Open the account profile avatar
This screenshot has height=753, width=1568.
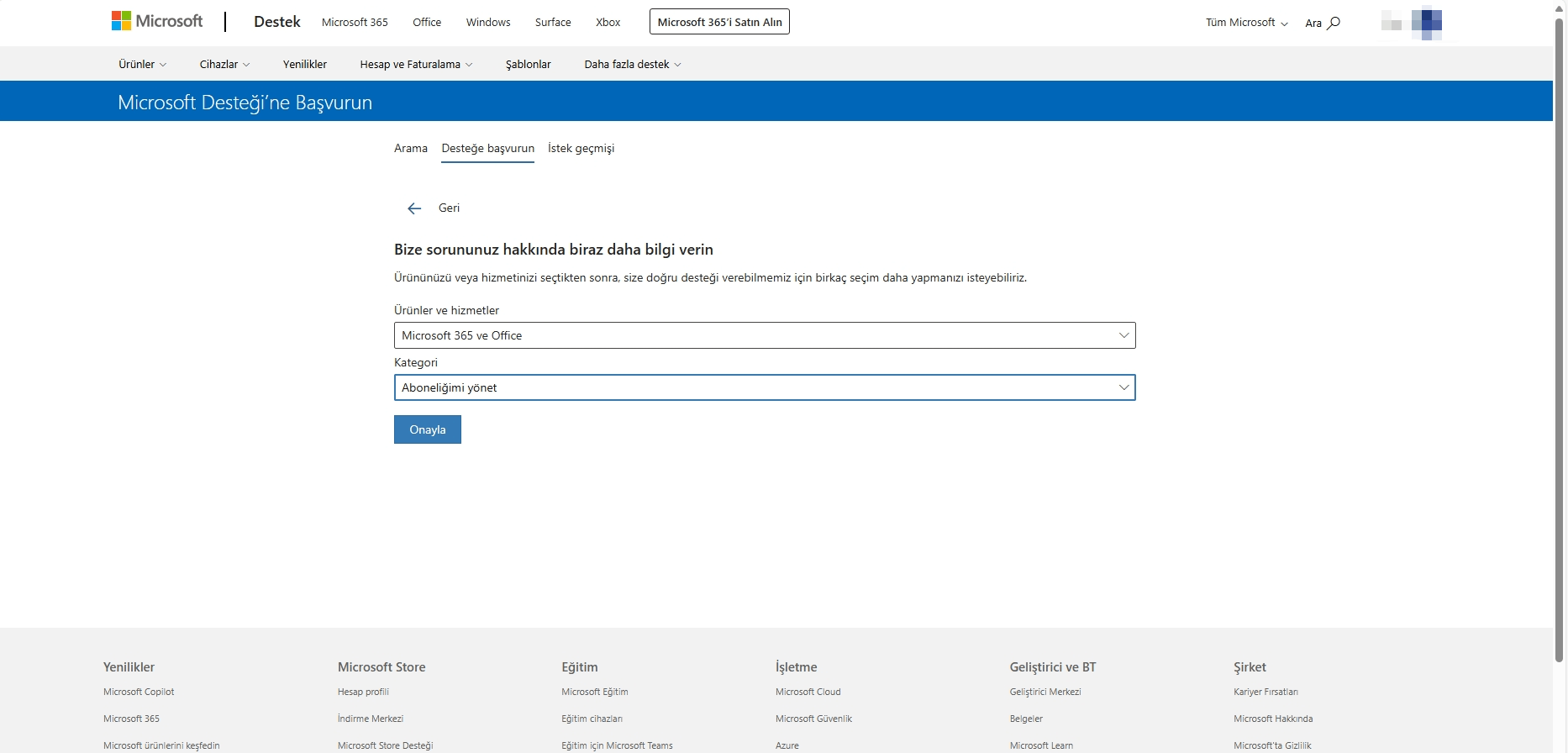pyautogui.click(x=1426, y=23)
